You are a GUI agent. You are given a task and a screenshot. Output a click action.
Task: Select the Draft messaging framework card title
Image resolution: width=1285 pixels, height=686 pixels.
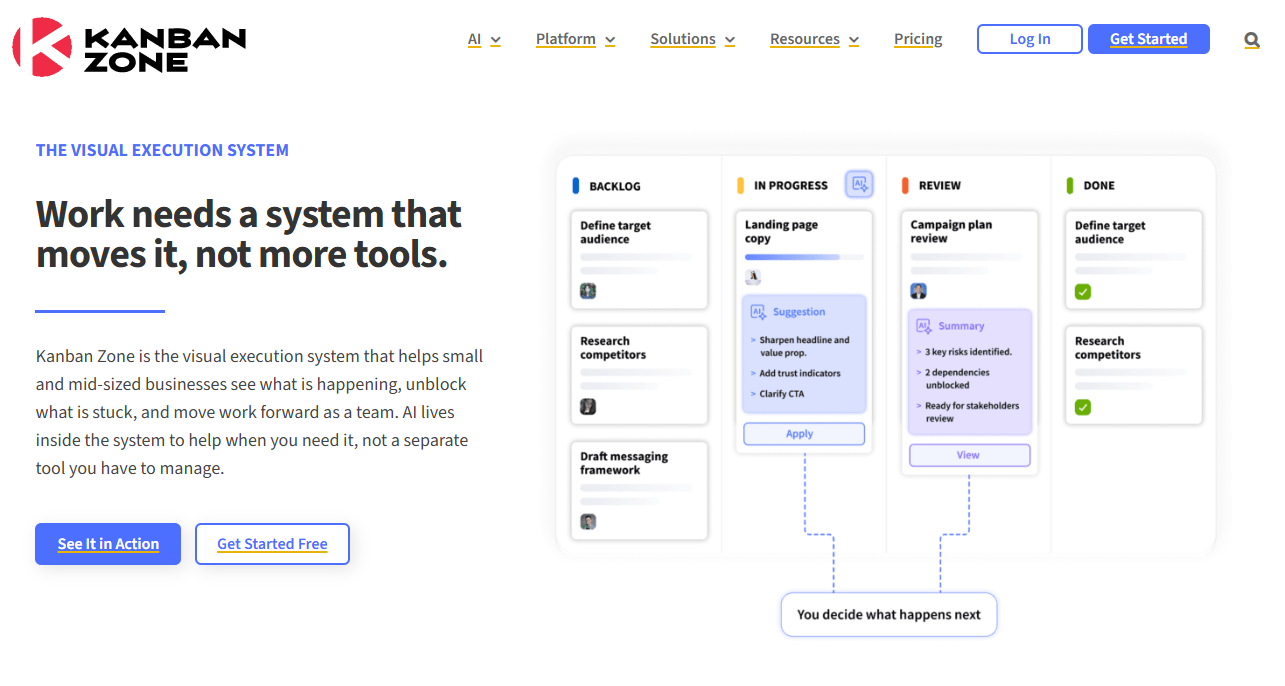coord(624,463)
